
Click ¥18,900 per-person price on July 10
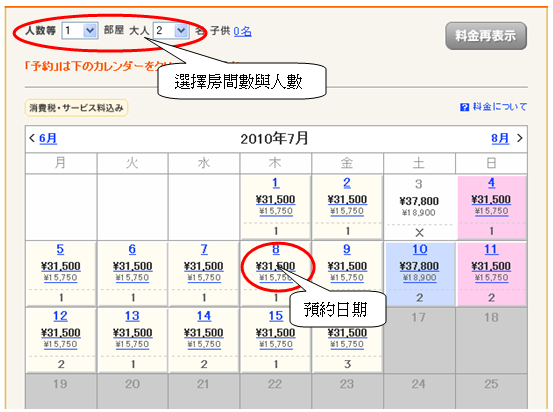(420, 278)
